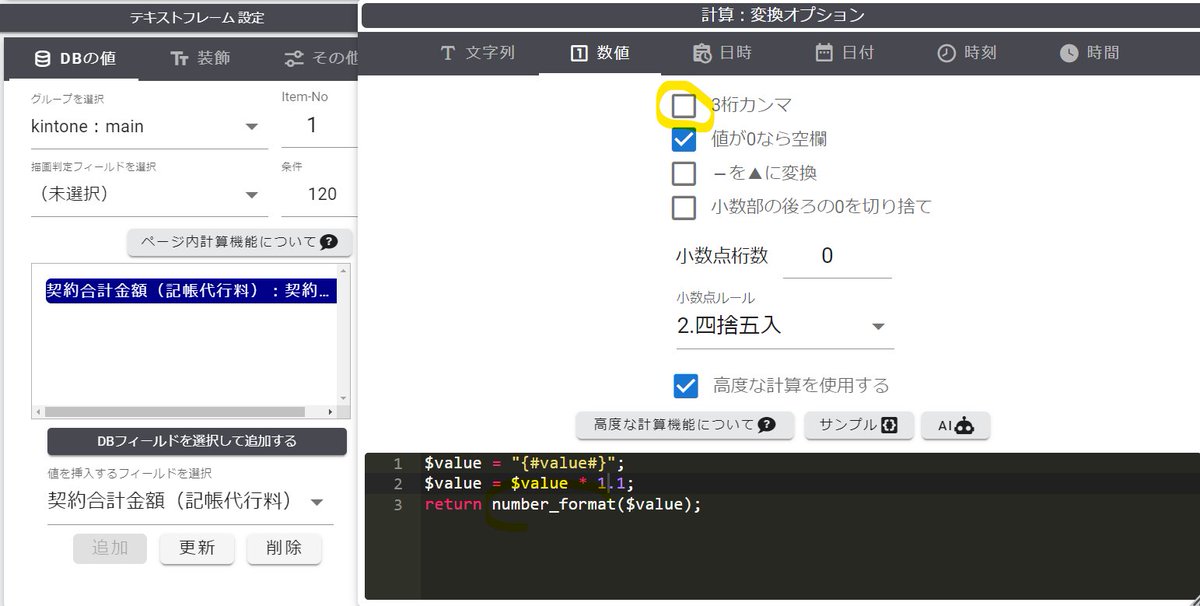
Task: Click the 小数点桁数 input field
Action: pos(837,256)
